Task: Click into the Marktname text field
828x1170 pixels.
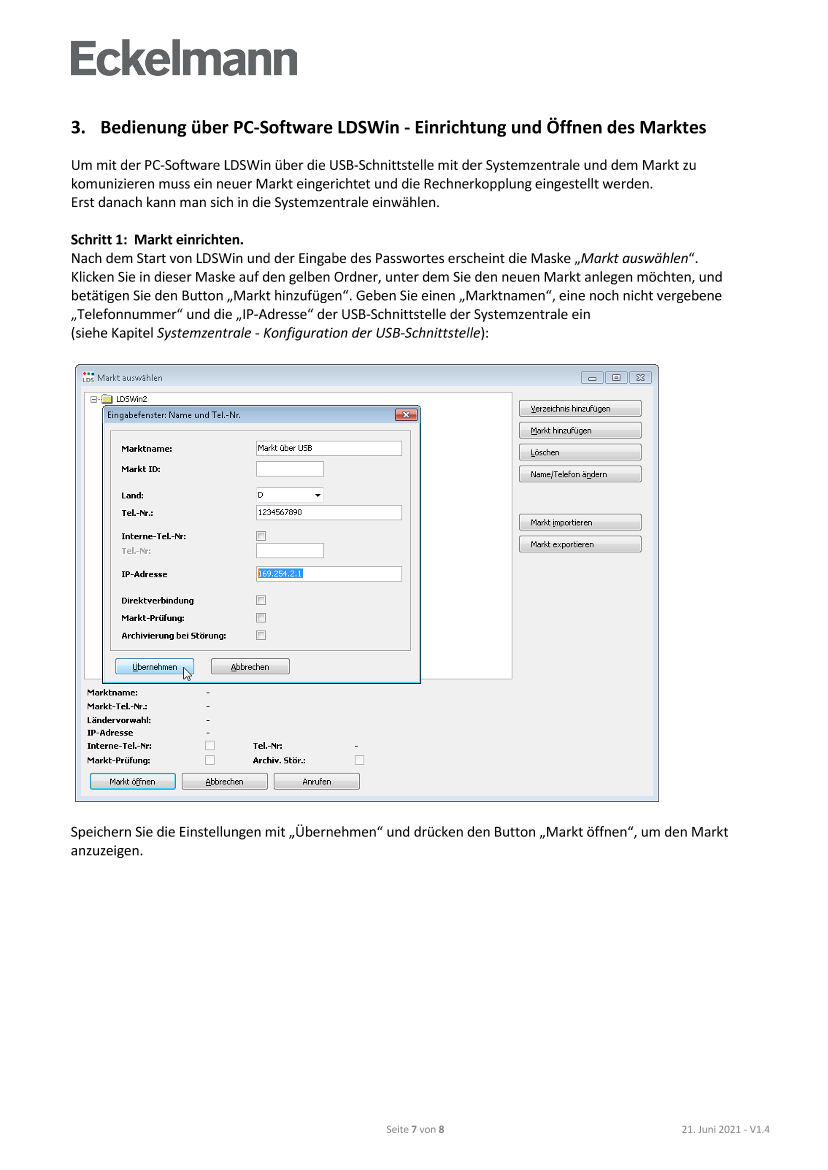Action: 328,448
